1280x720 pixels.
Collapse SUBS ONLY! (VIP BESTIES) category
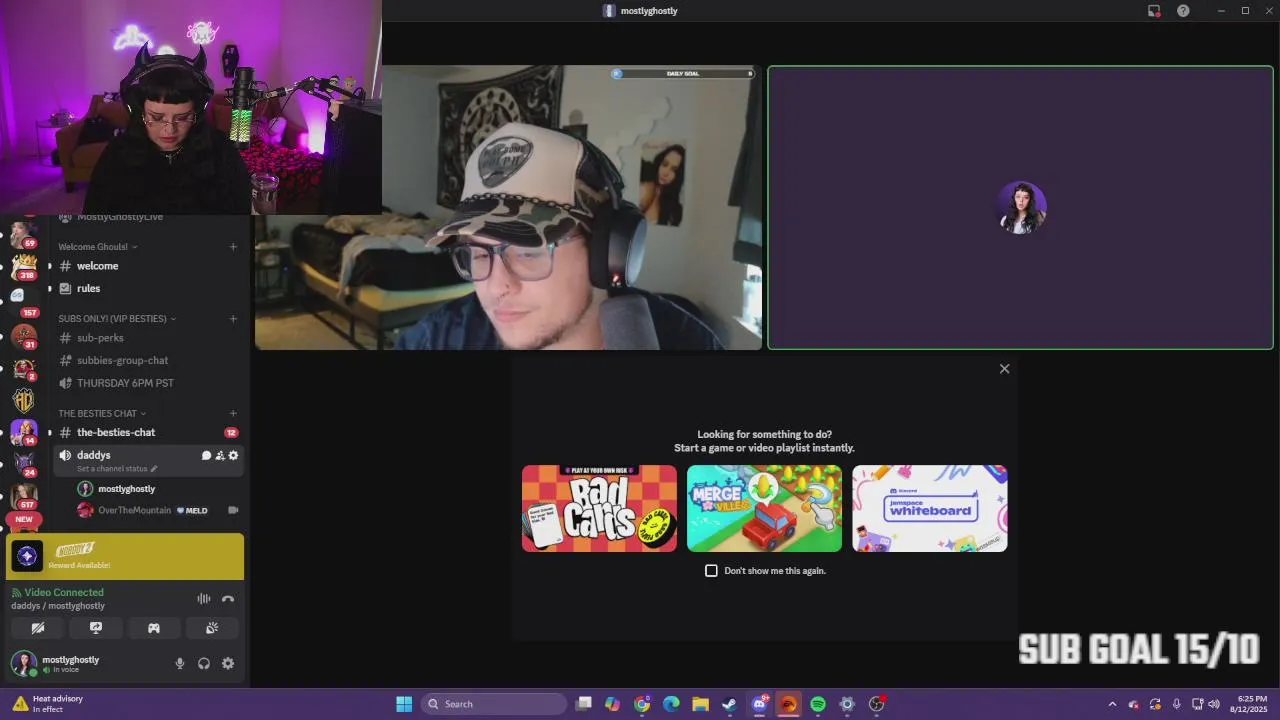tap(117, 319)
